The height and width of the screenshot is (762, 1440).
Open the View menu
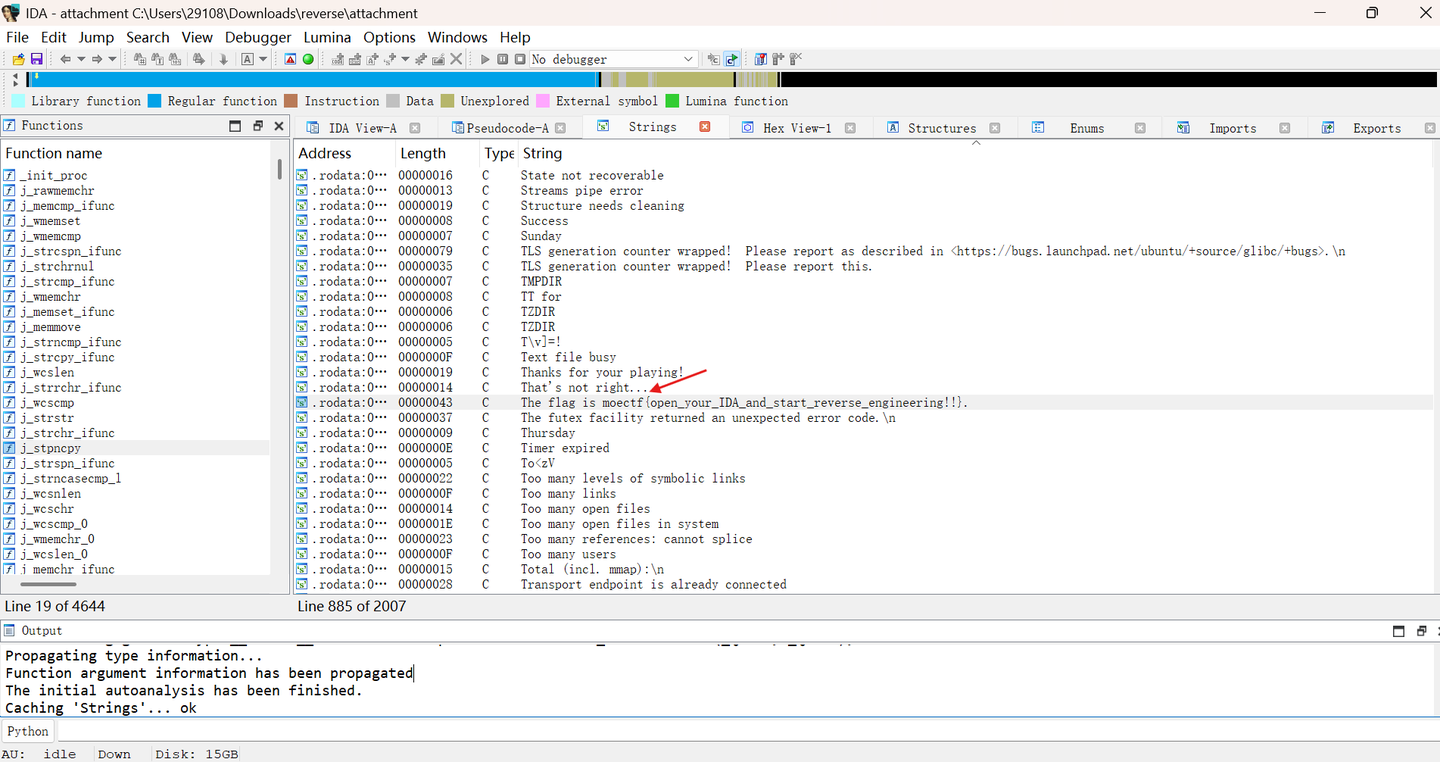click(197, 37)
